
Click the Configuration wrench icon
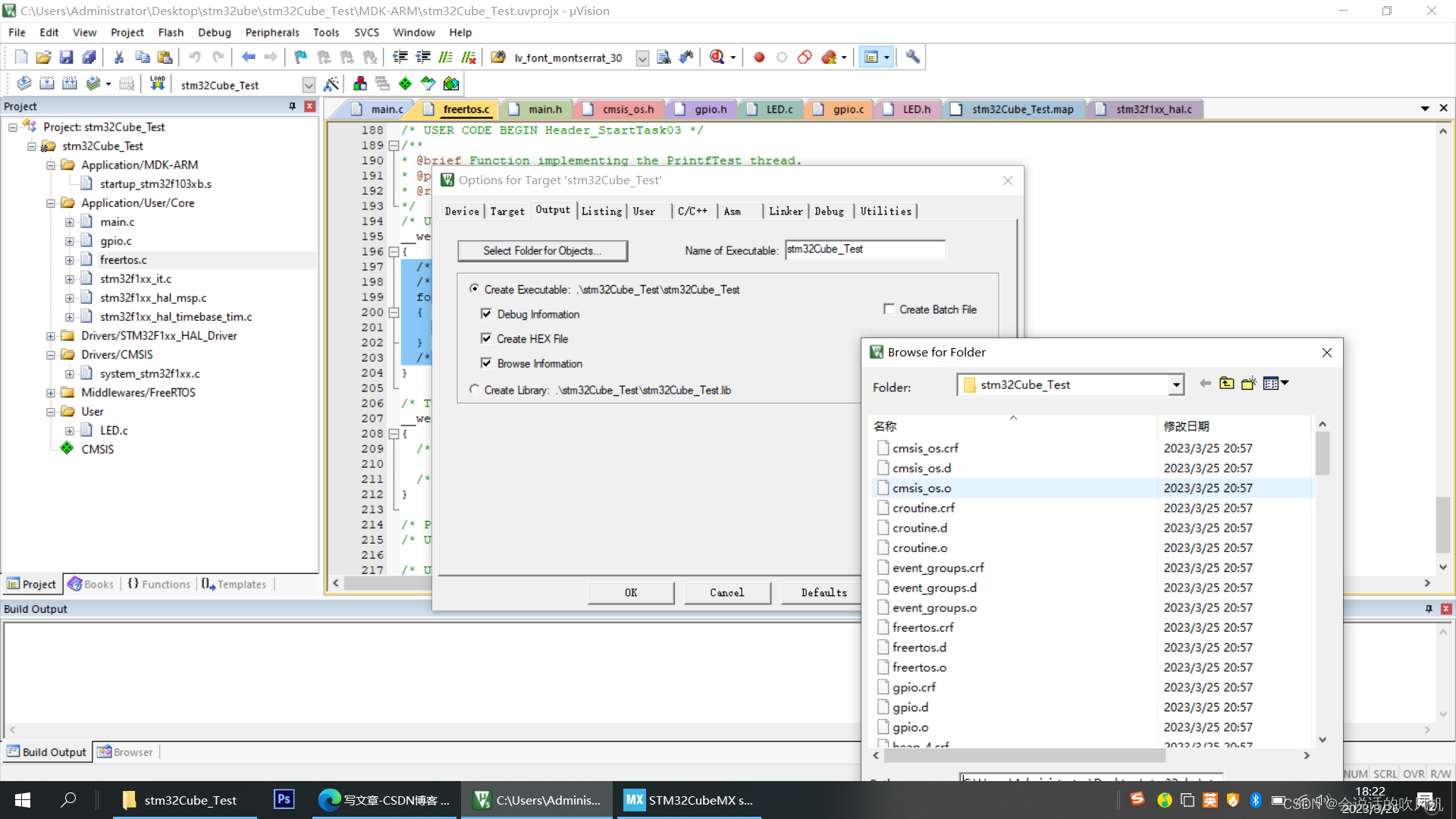tap(912, 58)
